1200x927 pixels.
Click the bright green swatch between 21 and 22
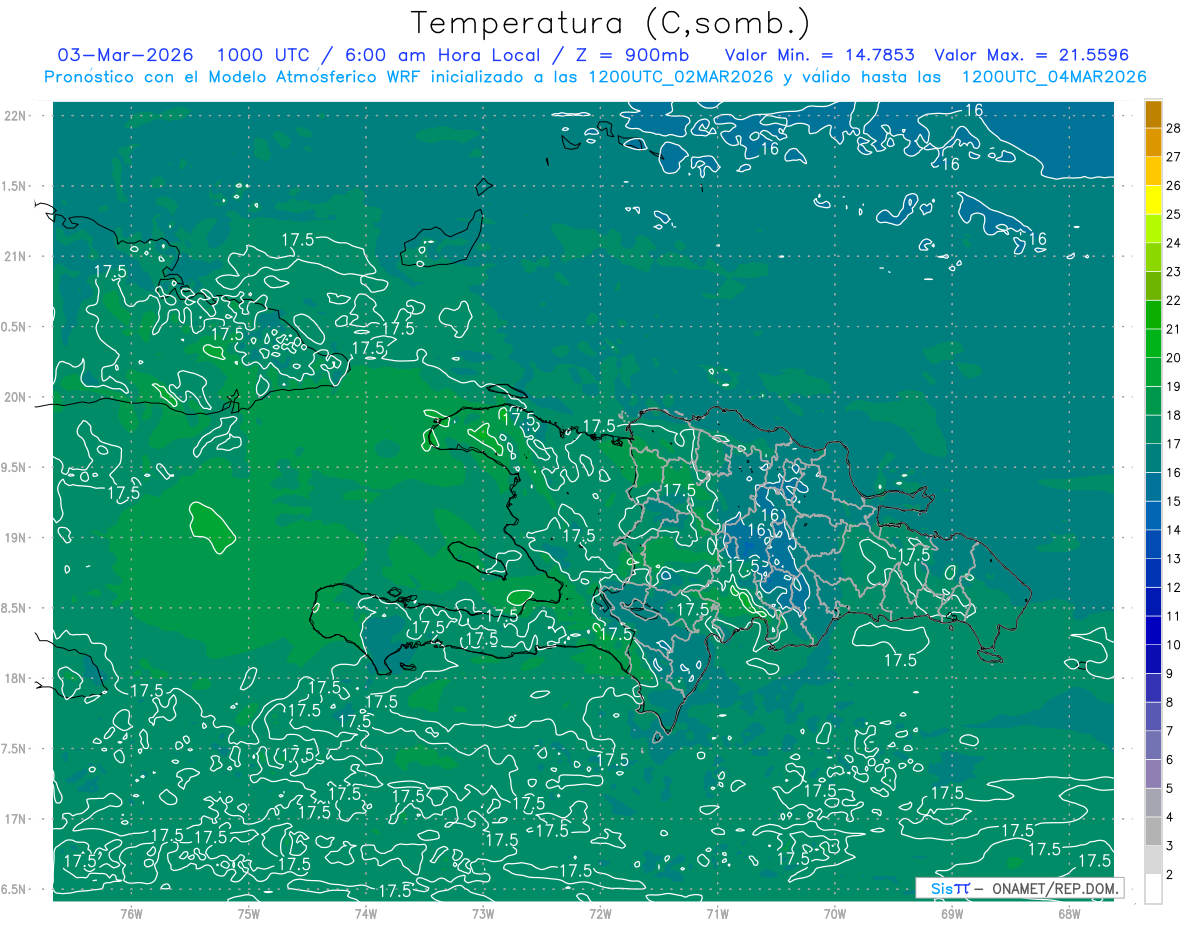coord(1153,315)
